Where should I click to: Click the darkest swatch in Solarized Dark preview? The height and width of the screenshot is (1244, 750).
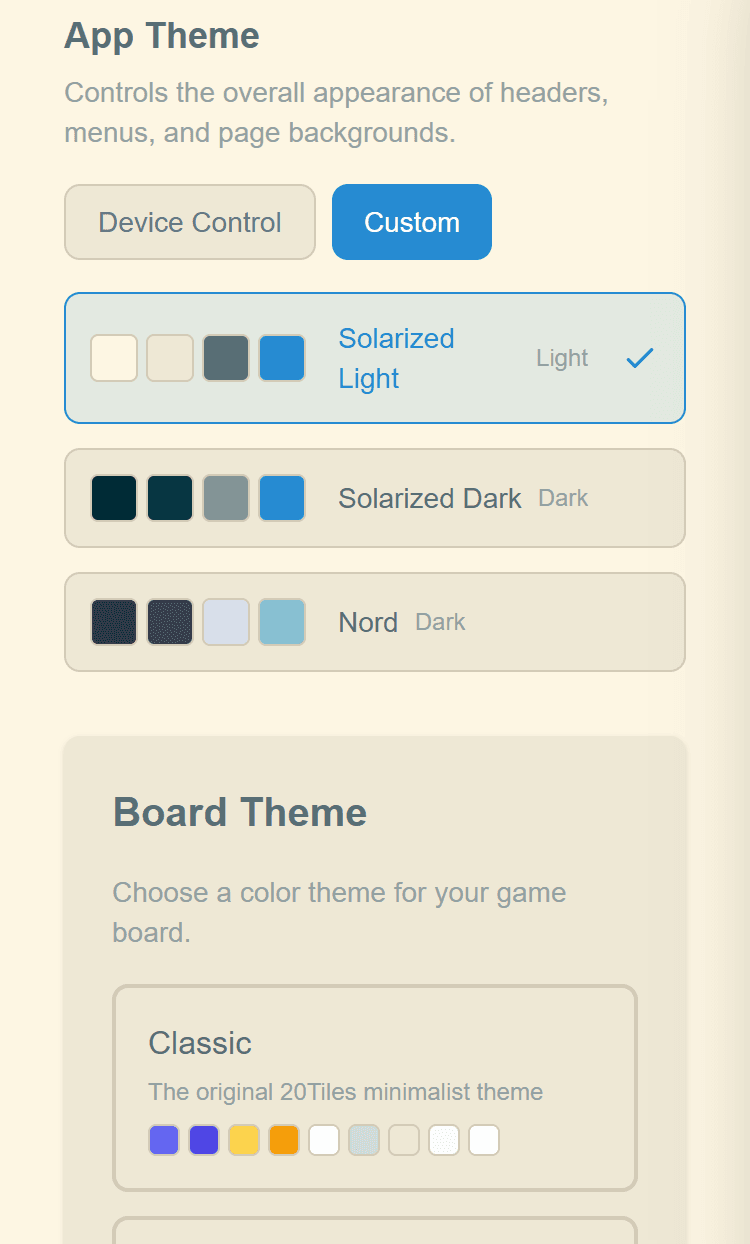pos(114,498)
